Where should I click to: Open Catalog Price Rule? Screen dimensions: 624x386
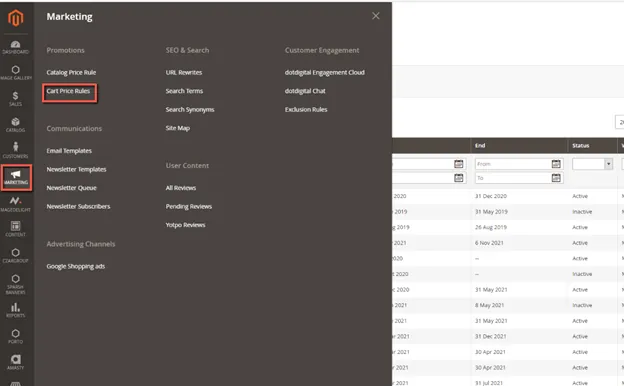tap(71, 72)
